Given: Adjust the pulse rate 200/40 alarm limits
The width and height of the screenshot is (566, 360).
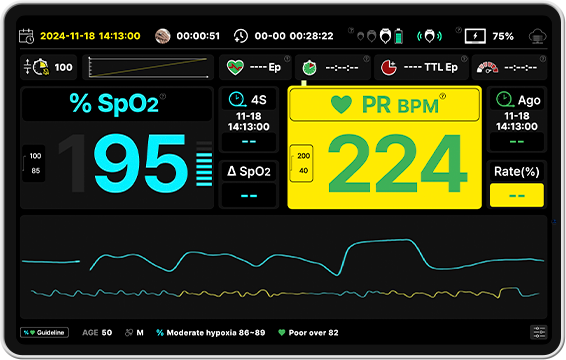Looking at the screenshot, I should [x=302, y=163].
